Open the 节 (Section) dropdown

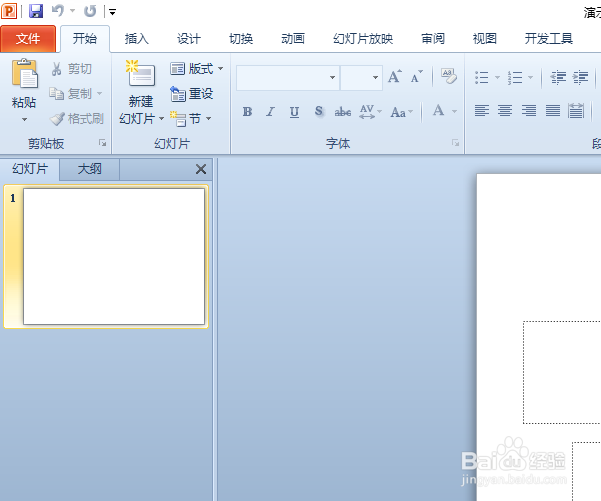click(190, 119)
